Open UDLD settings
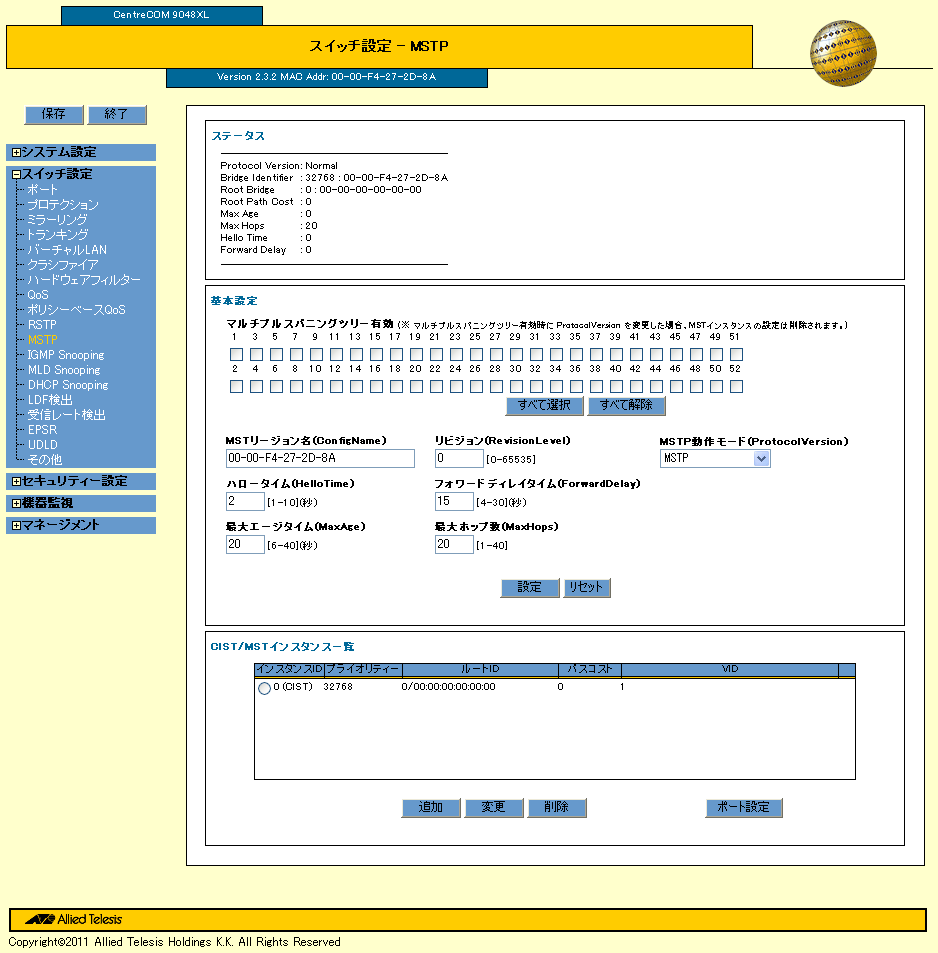 pyautogui.click(x=43, y=445)
